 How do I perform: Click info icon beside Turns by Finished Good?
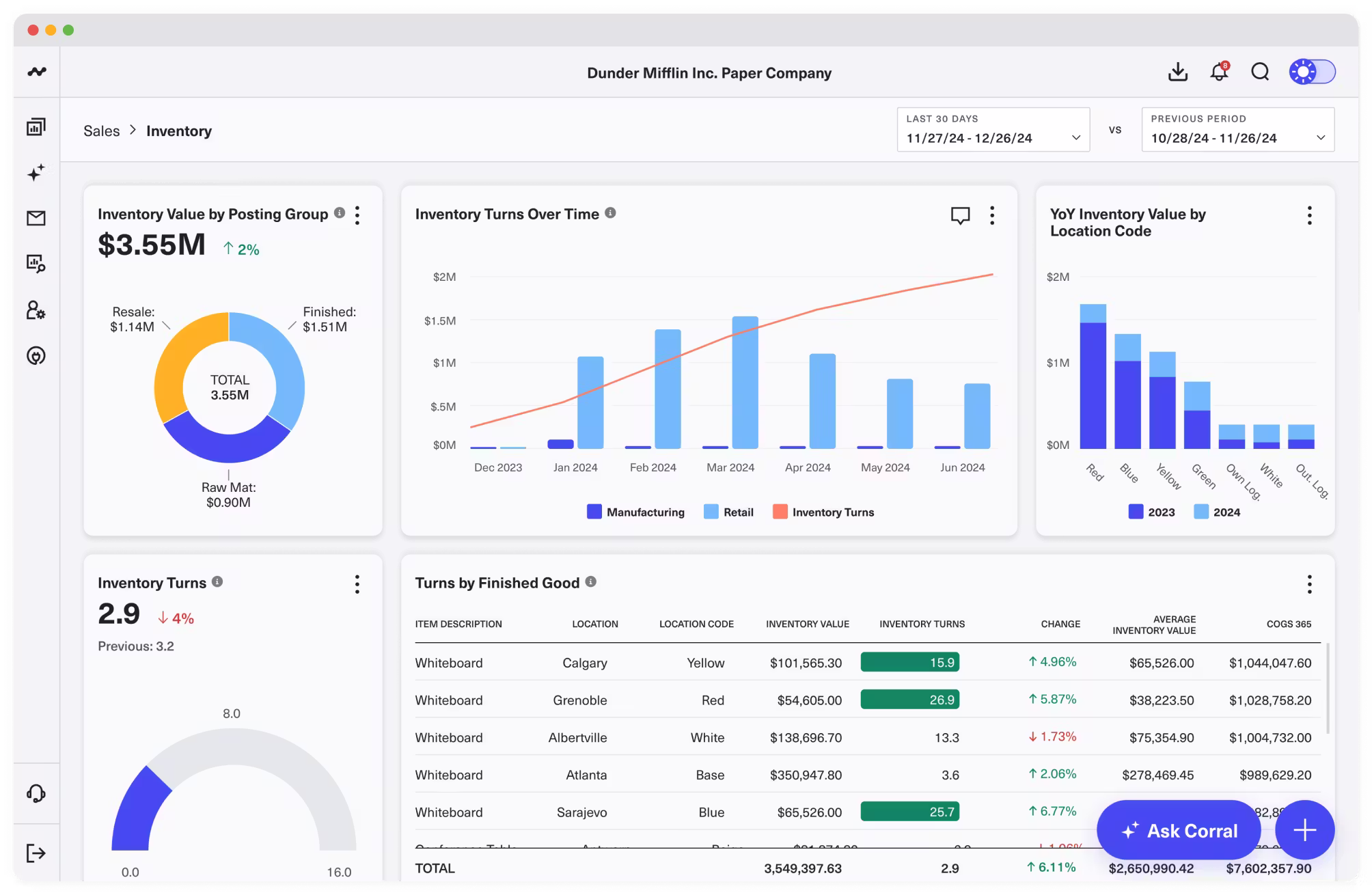coord(591,581)
